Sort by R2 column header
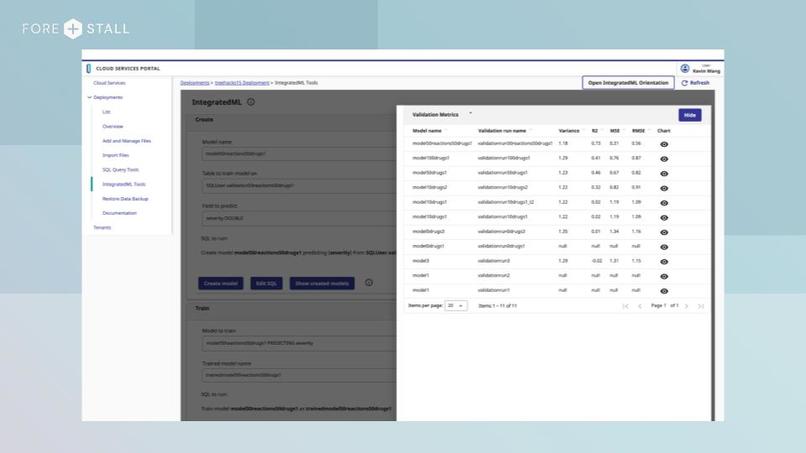 click(x=595, y=131)
